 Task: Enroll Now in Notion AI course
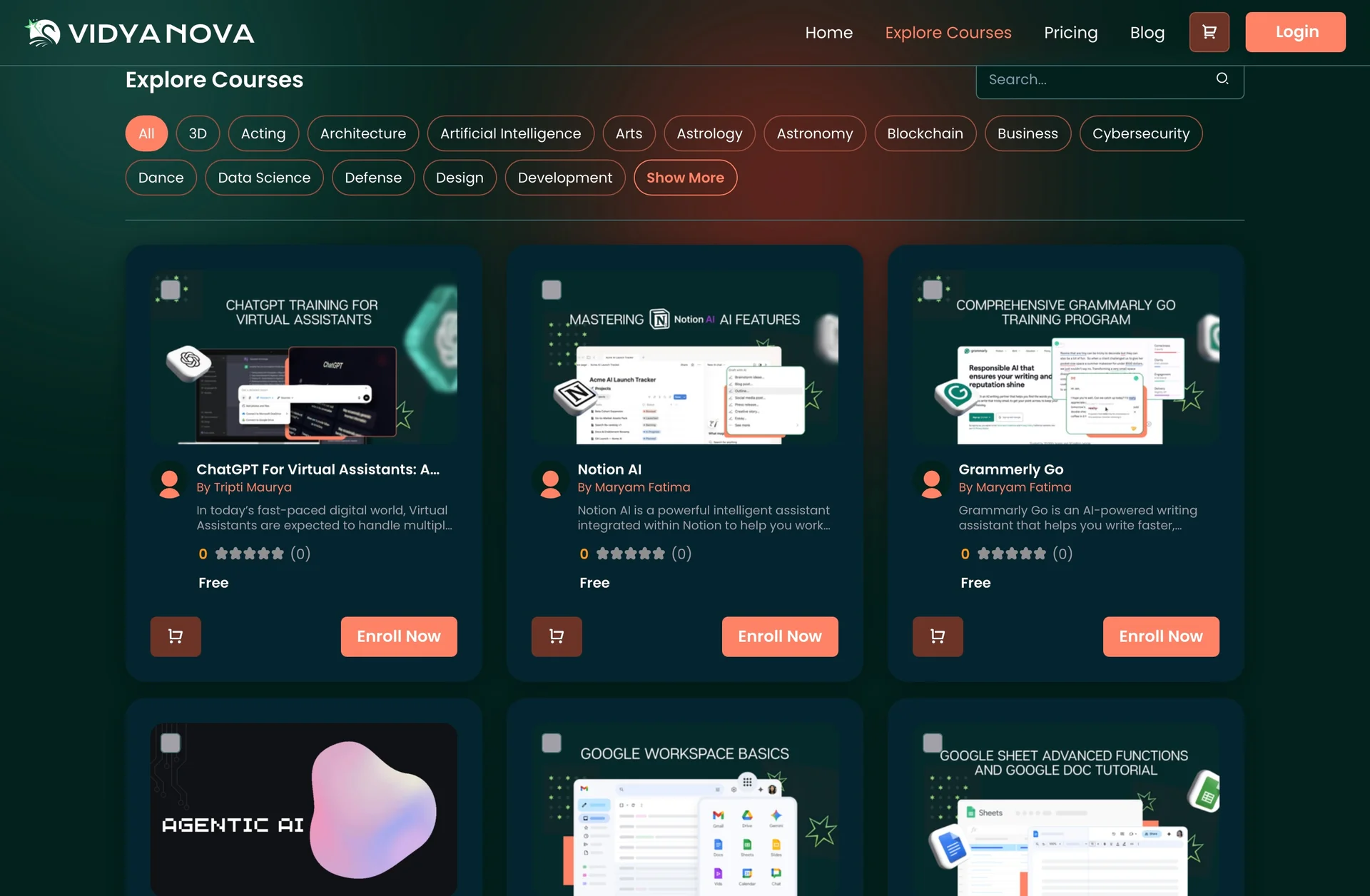pyautogui.click(x=779, y=636)
